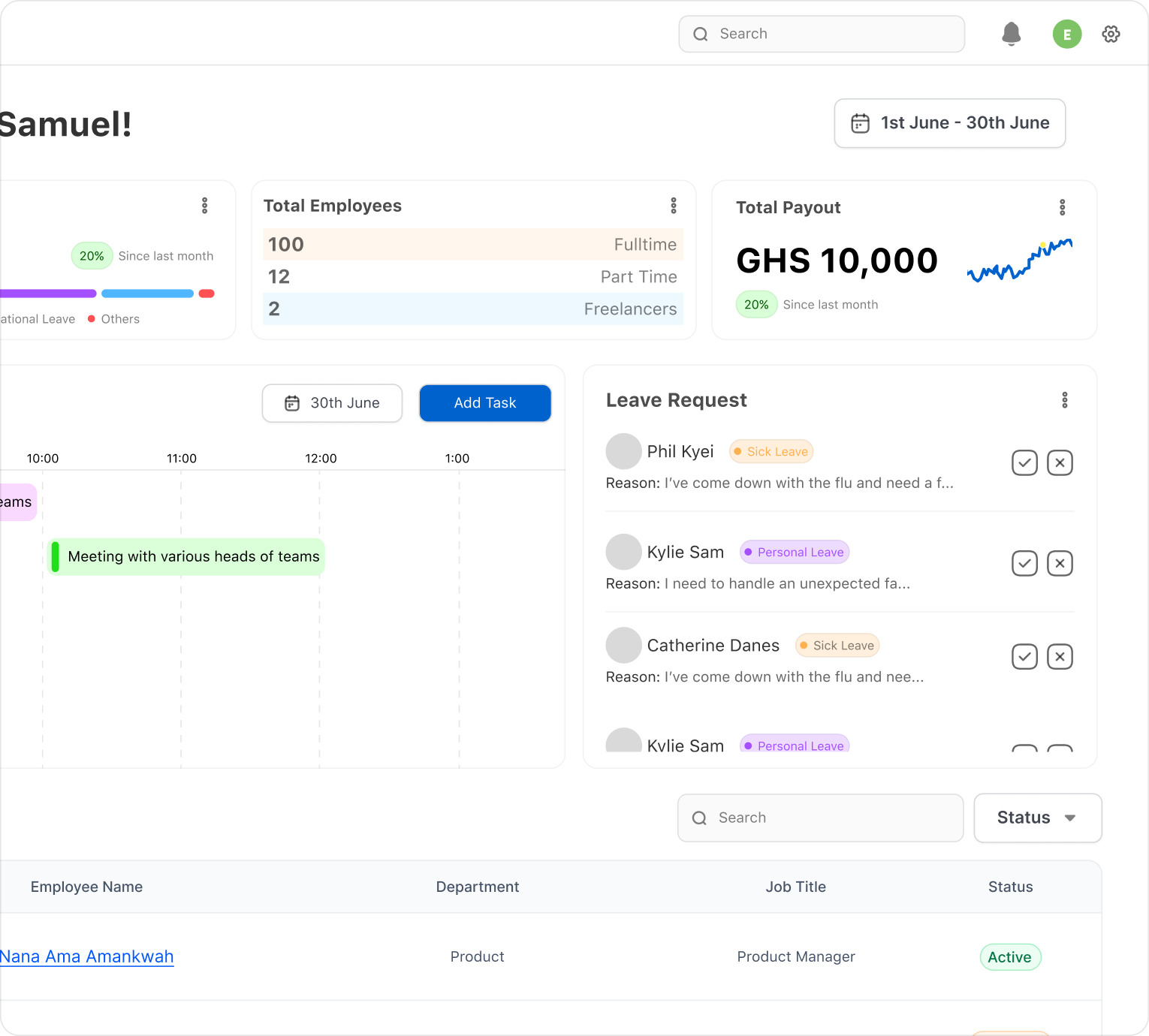Open the settings gear icon

pos(1111,34)
